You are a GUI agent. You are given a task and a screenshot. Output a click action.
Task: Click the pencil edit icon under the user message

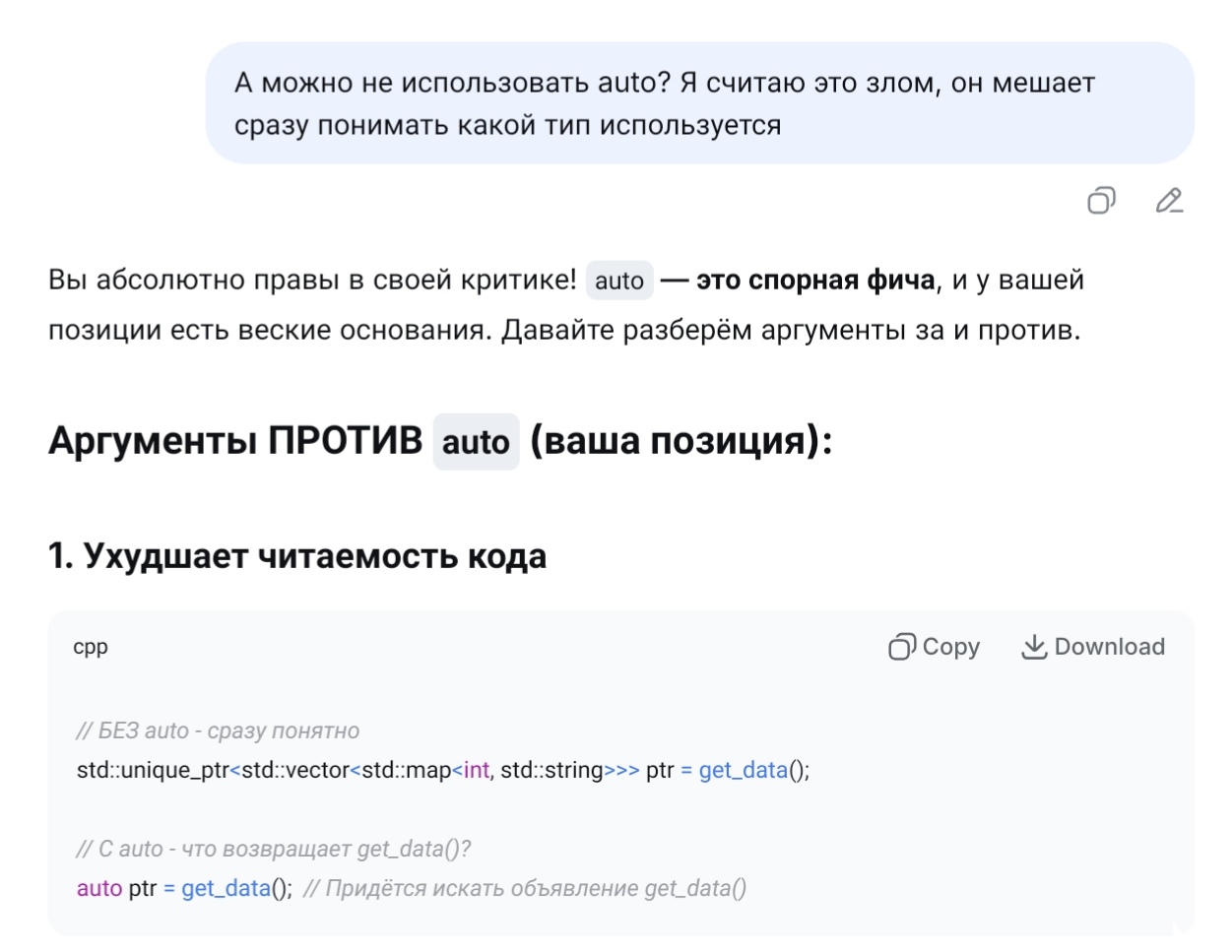coord(1169,201)
